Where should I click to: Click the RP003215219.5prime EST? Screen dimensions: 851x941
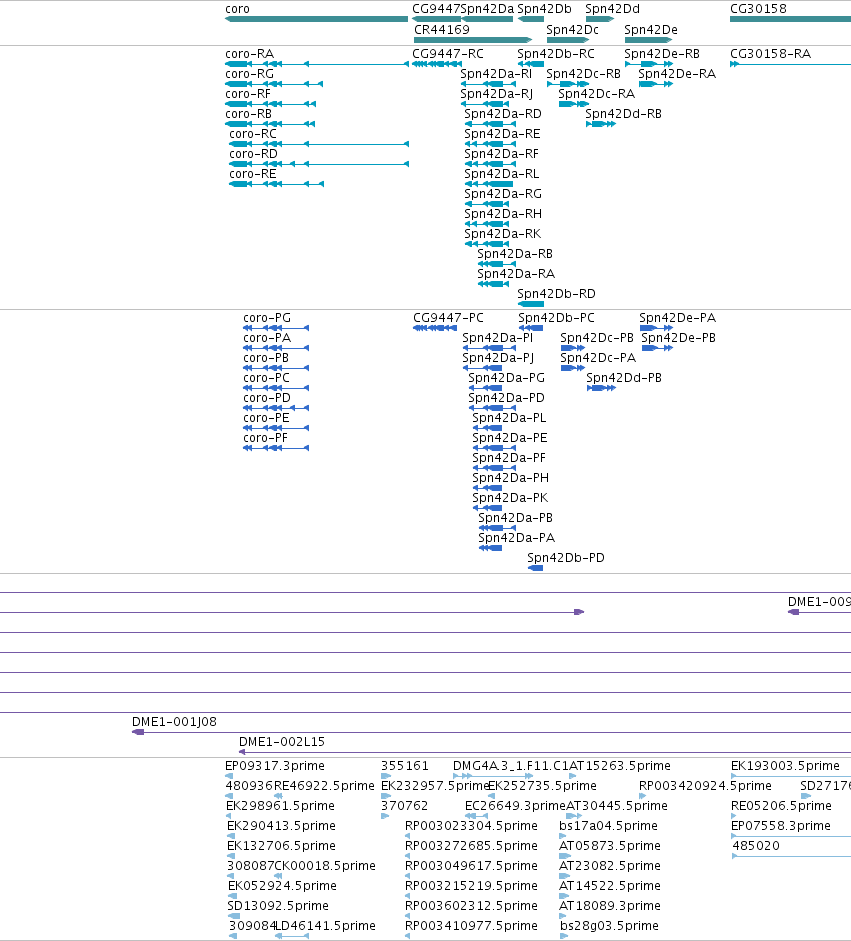pos(408,897)
